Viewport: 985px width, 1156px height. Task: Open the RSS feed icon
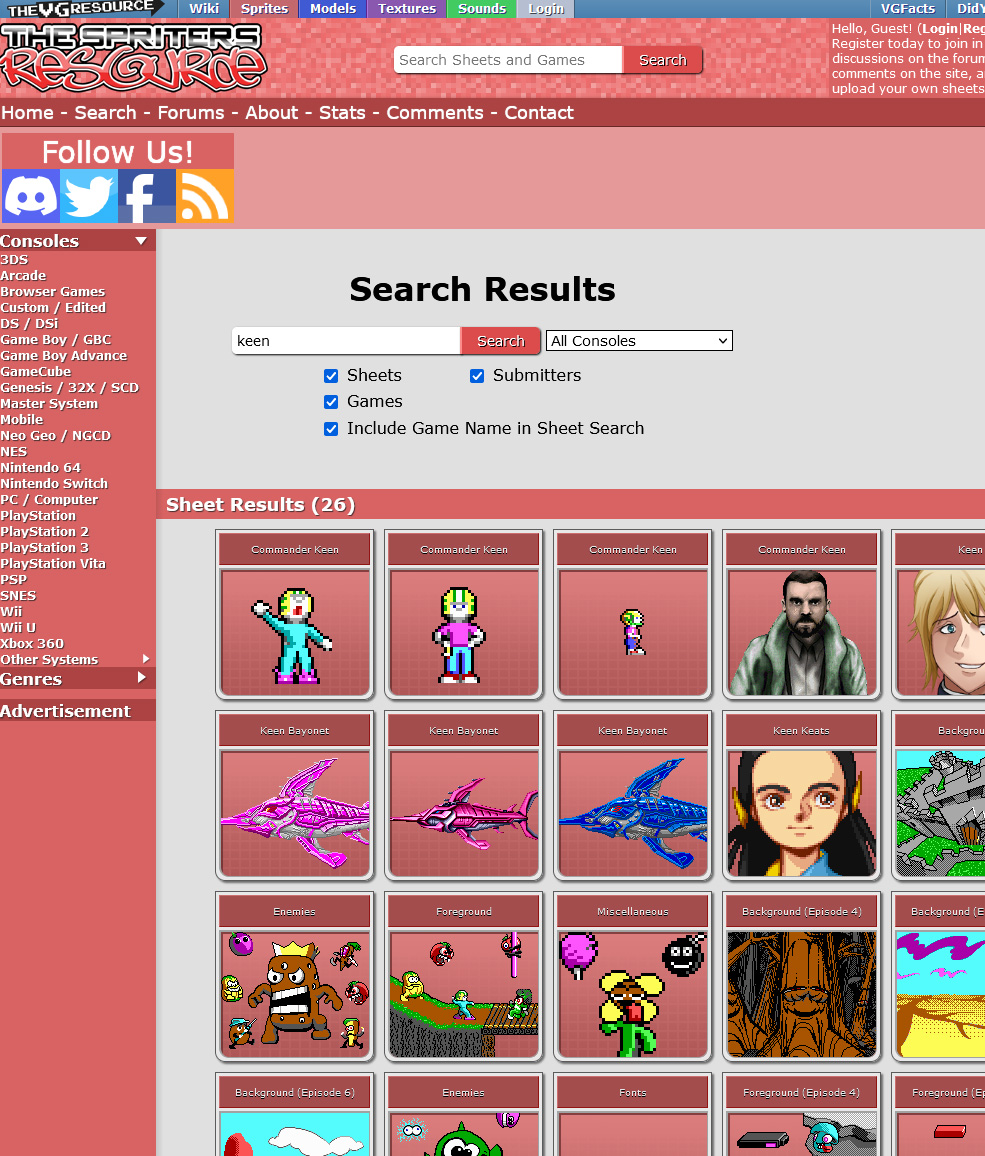pos(205,196)
